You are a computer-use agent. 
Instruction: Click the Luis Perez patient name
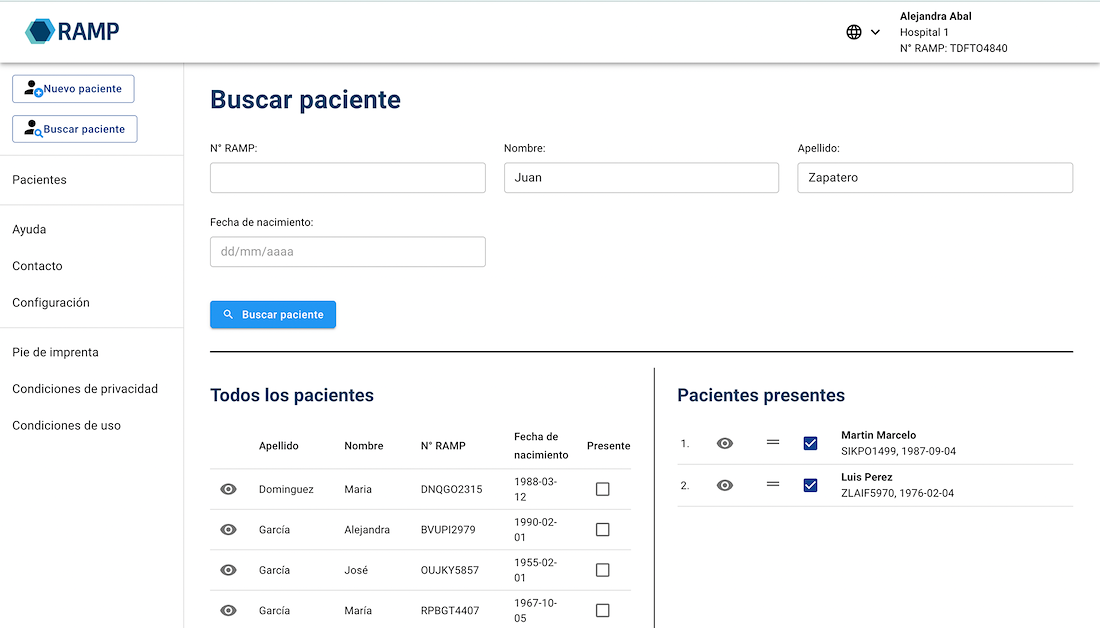pos(866,477)
